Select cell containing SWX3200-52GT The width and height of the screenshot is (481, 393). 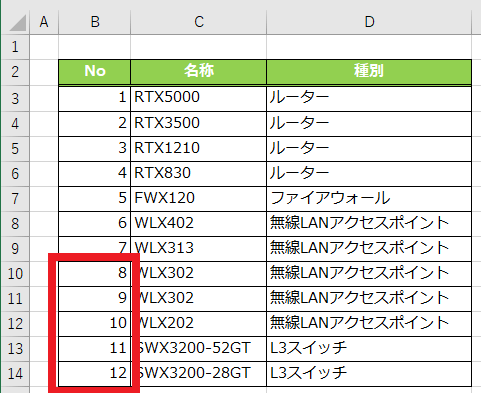[199, 349]
